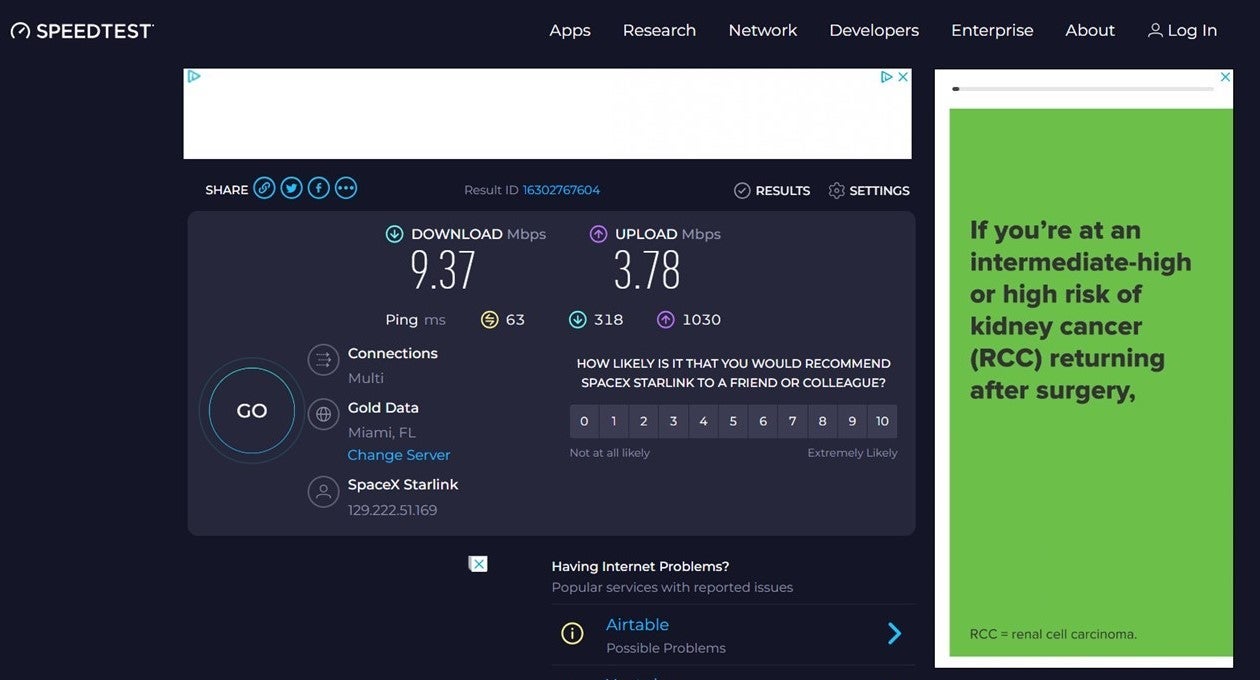Open the Enterprise menu
Screen dimensions: 1260x680
click(992, 31)
